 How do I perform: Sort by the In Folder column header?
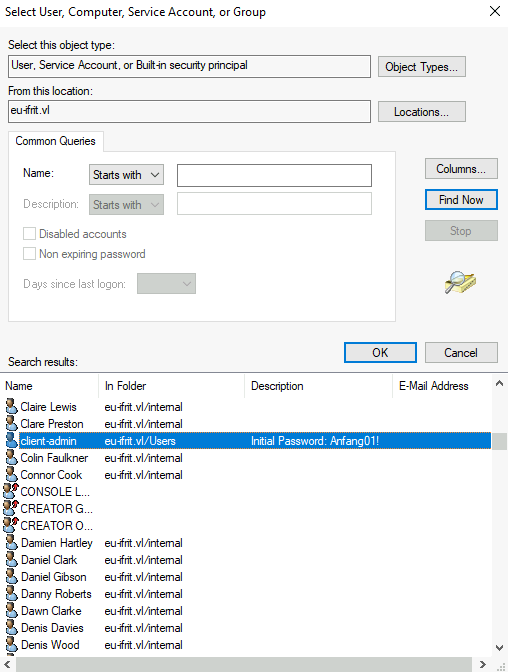pyautogui.click(x=171, y=386)
